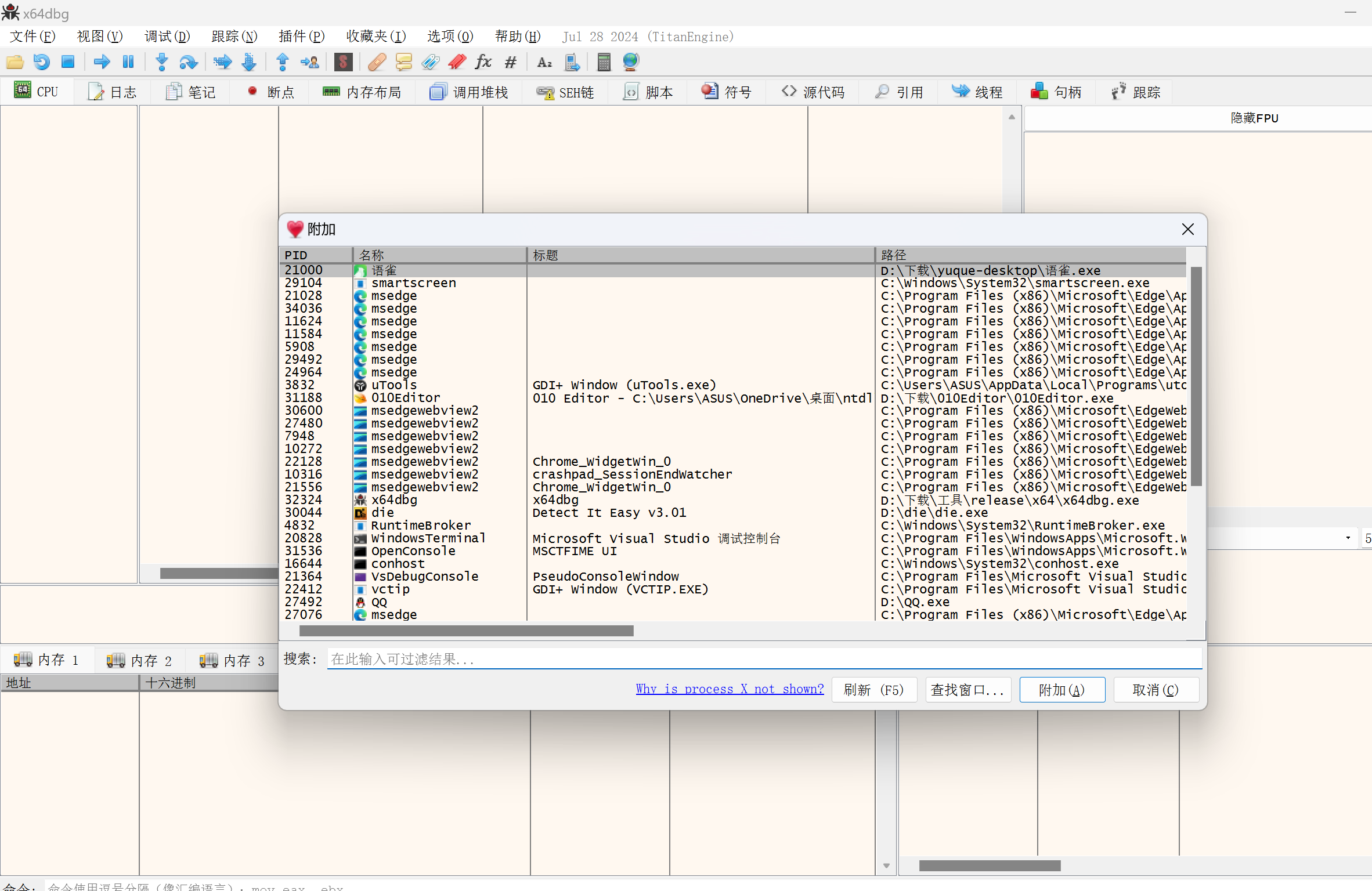
Task: Open the 帮助(H) menu
Action: point(518,37)
